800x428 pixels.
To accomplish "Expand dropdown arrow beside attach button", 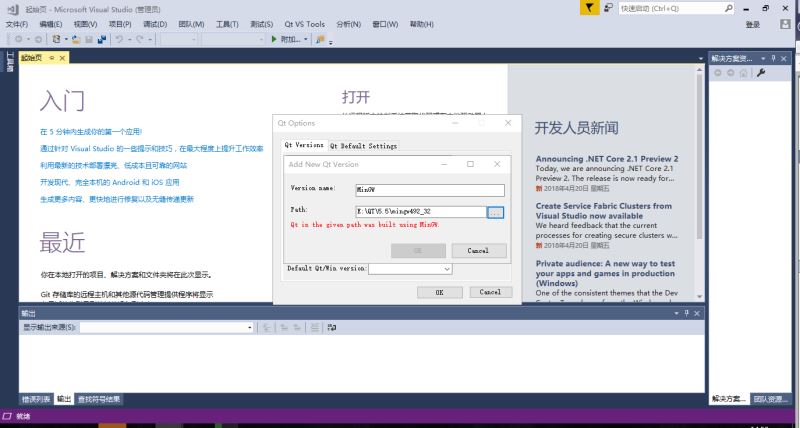I will (306, 39).
